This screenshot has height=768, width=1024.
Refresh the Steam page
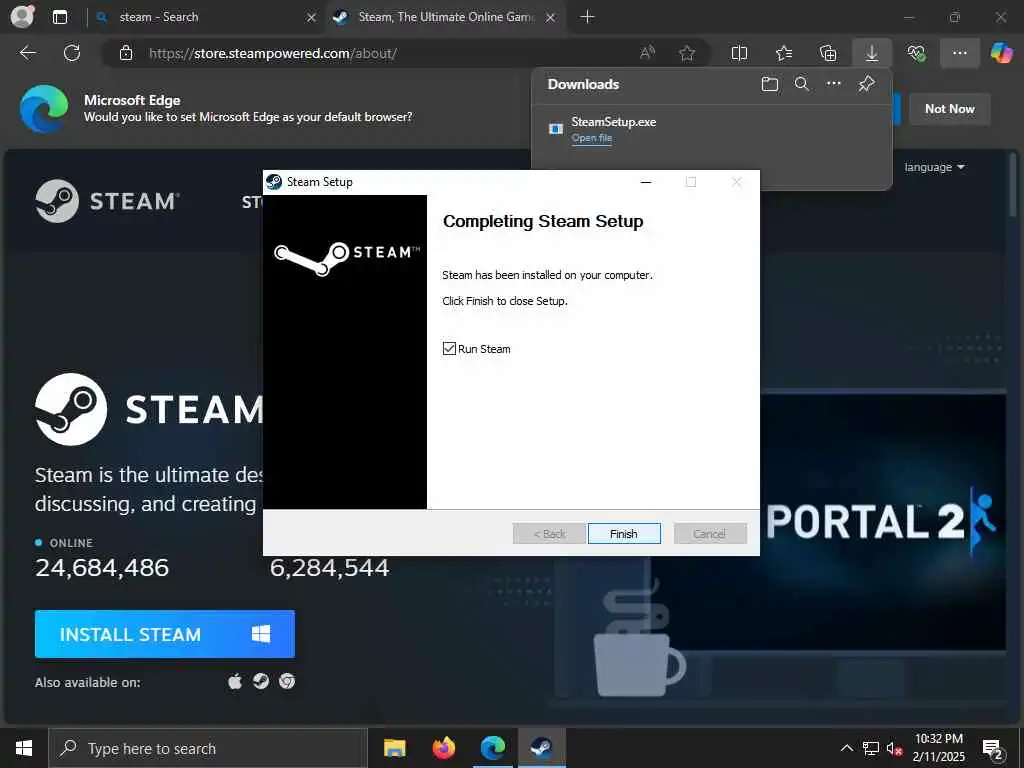point(72,53)
